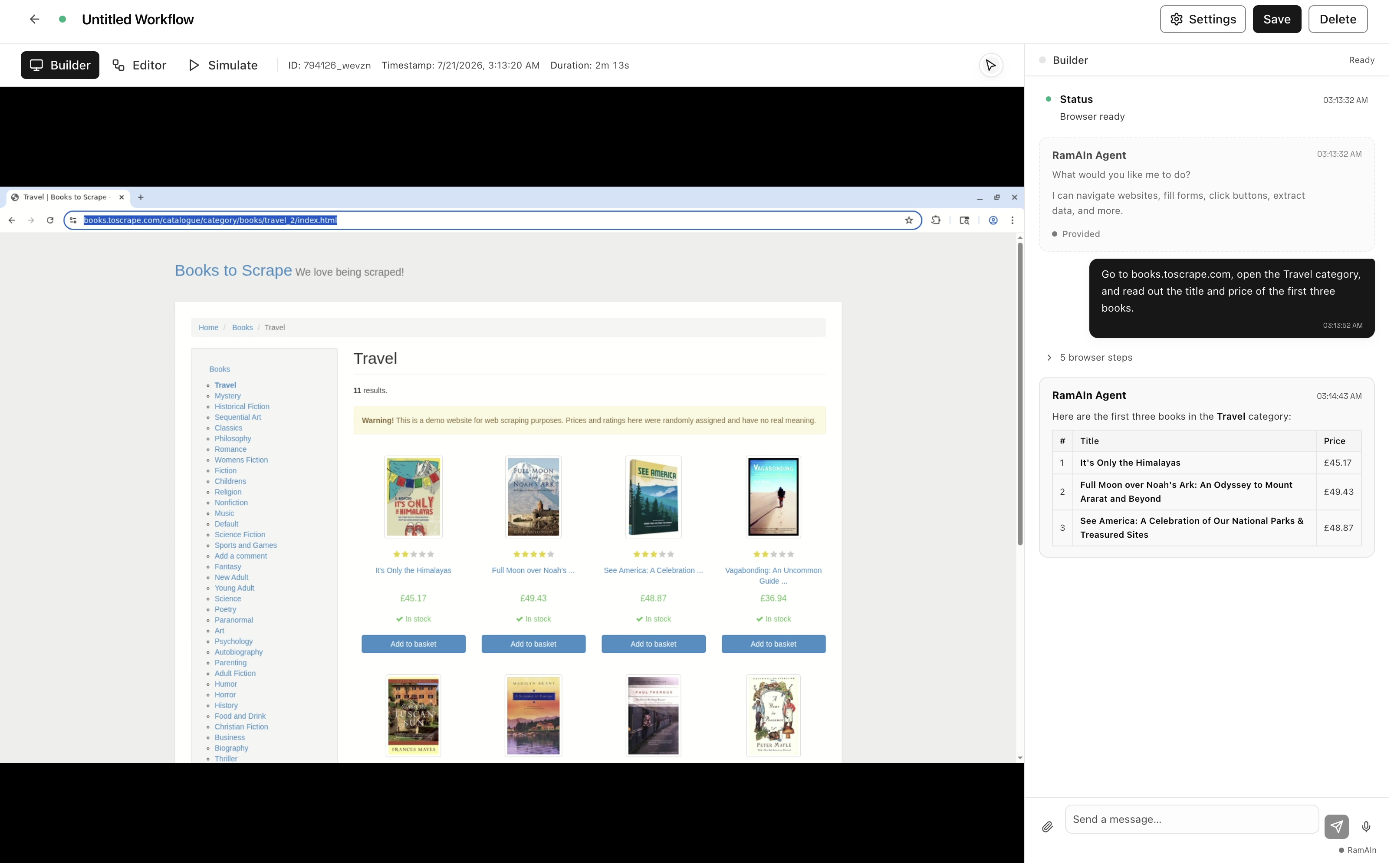1394x868 pixels.
Task: Open a new browser tab
Action: click(x=141, y=198)
